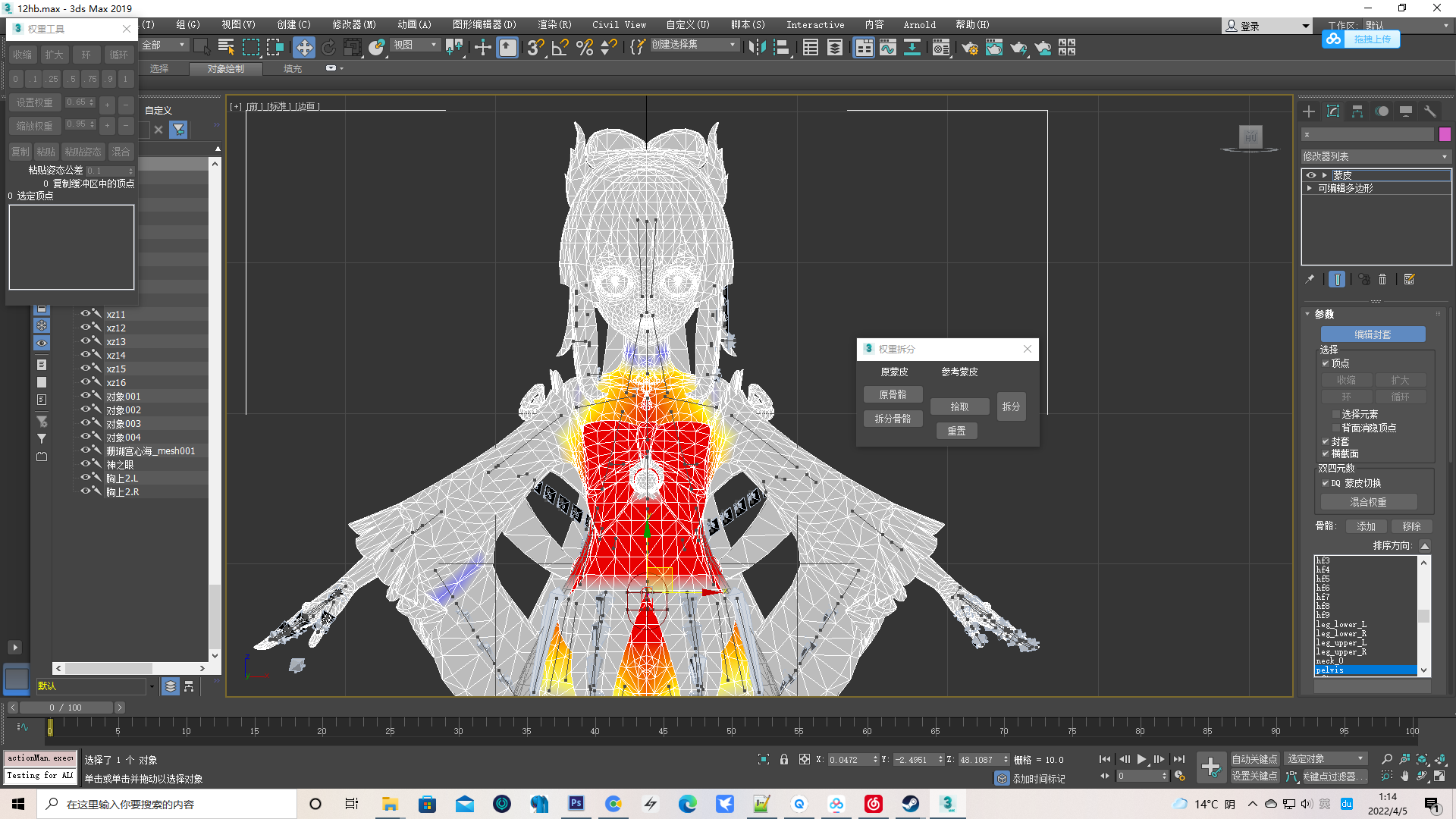Open the Create panel plus icon

[1309, 111]
